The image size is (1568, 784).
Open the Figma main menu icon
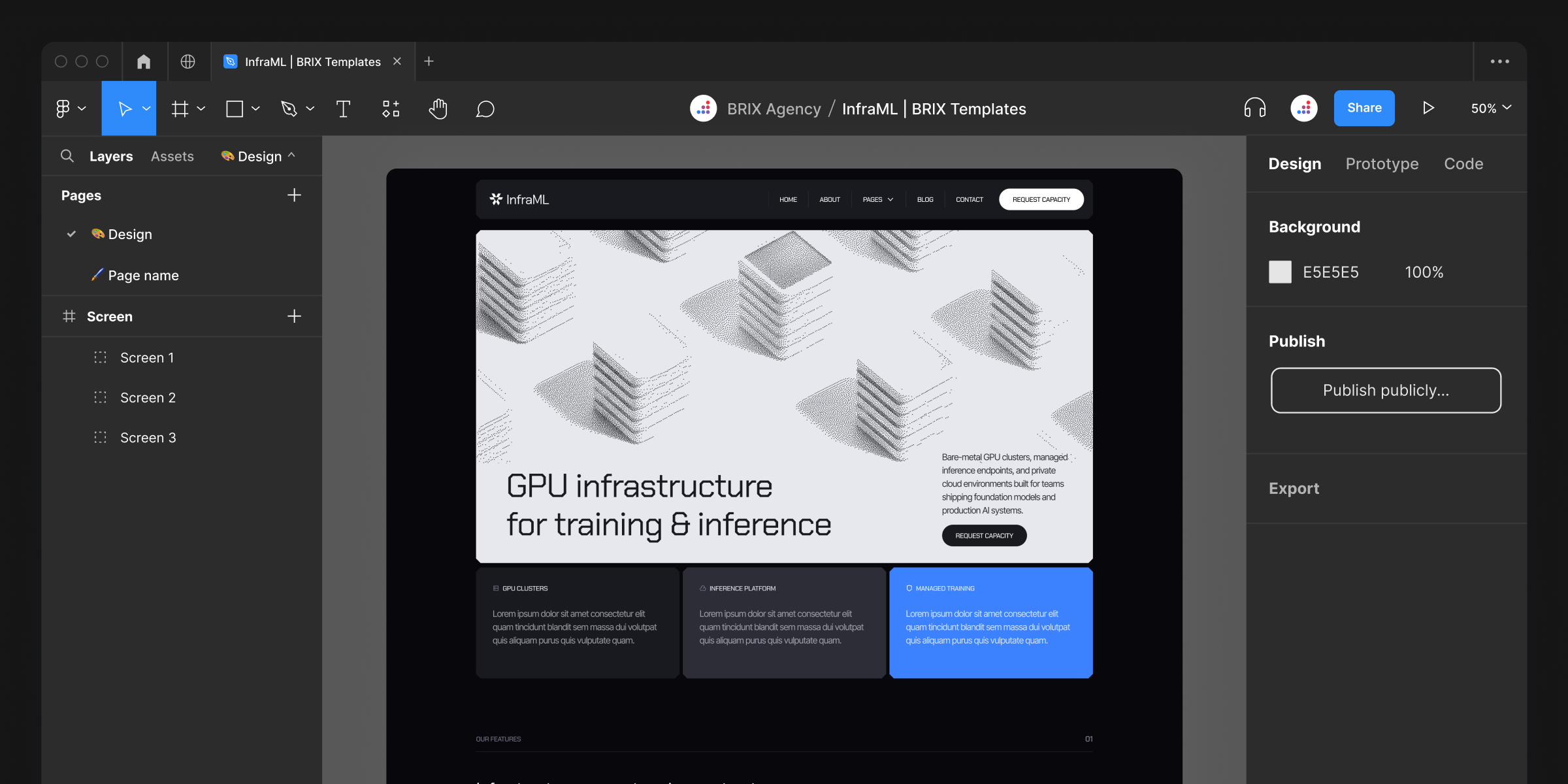click(63, 108)
